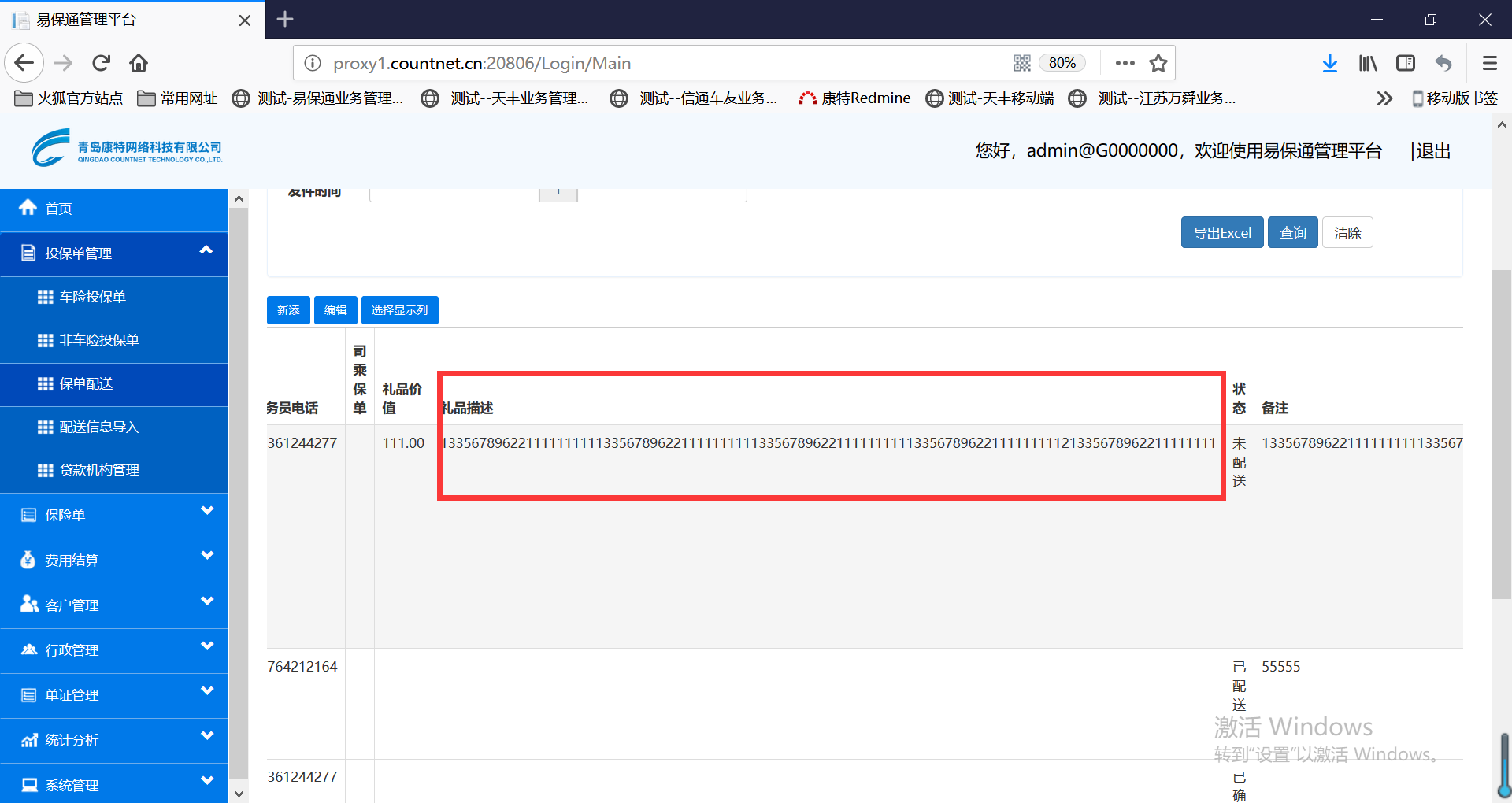Click the undo-style back arrow toolbar icon

point(1443,63)
